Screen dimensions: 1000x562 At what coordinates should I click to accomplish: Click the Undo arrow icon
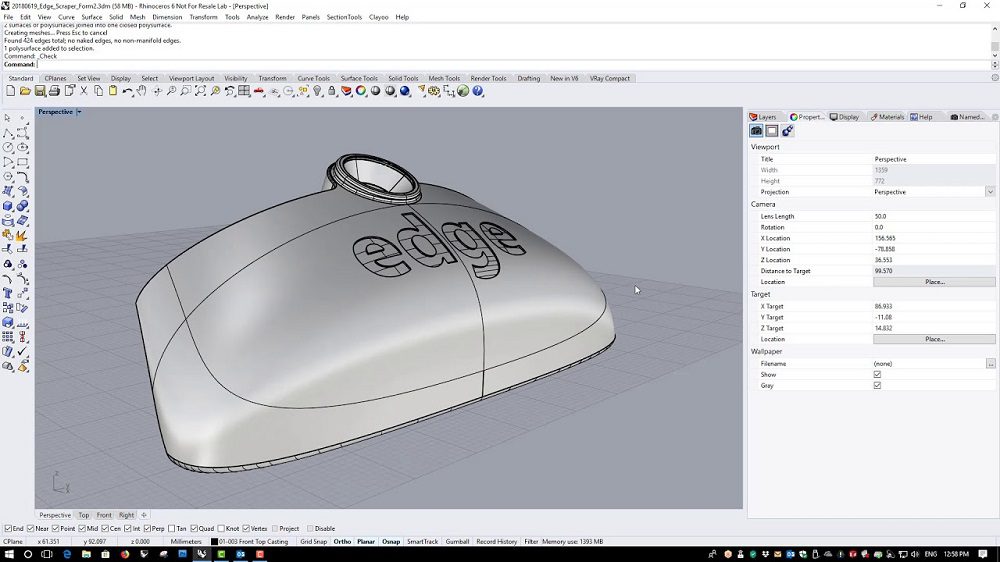pos(128,91)
